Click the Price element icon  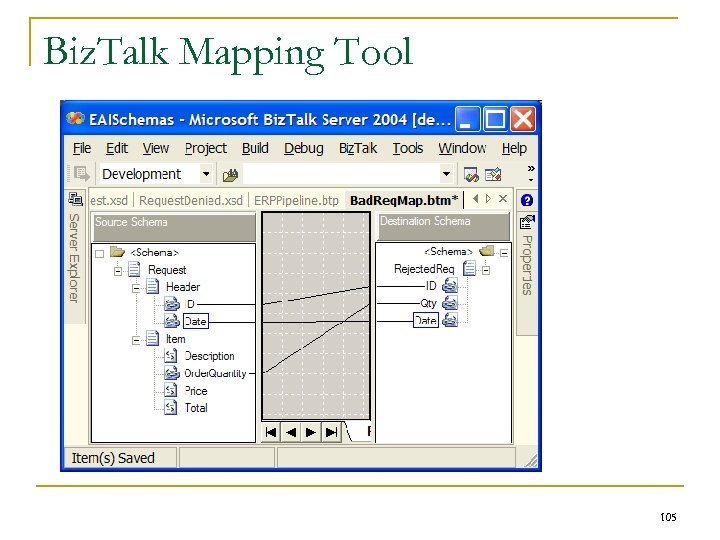point(170,390)
